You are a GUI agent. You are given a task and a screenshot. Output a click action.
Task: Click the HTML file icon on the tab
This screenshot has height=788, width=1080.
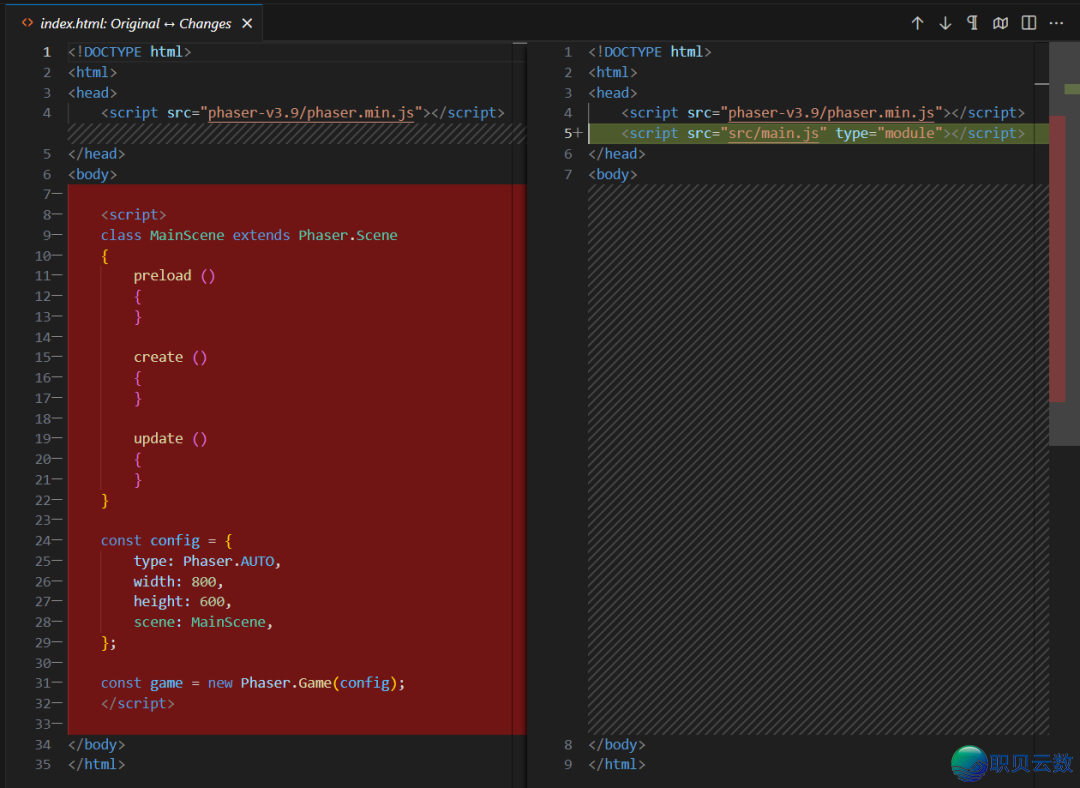[x=27, y=23]
